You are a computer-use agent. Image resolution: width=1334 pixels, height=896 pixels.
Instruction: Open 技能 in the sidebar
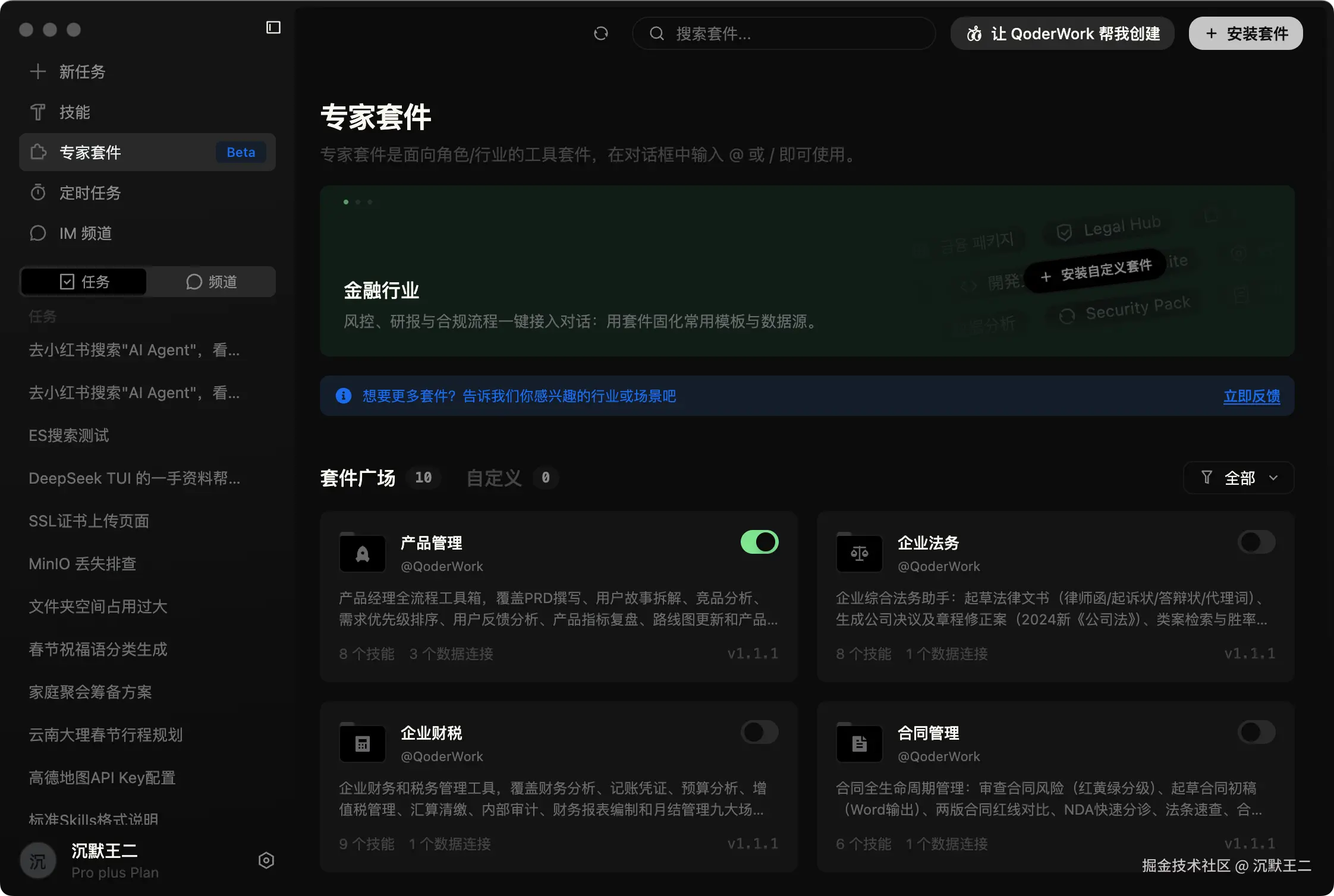pos(147,112)
